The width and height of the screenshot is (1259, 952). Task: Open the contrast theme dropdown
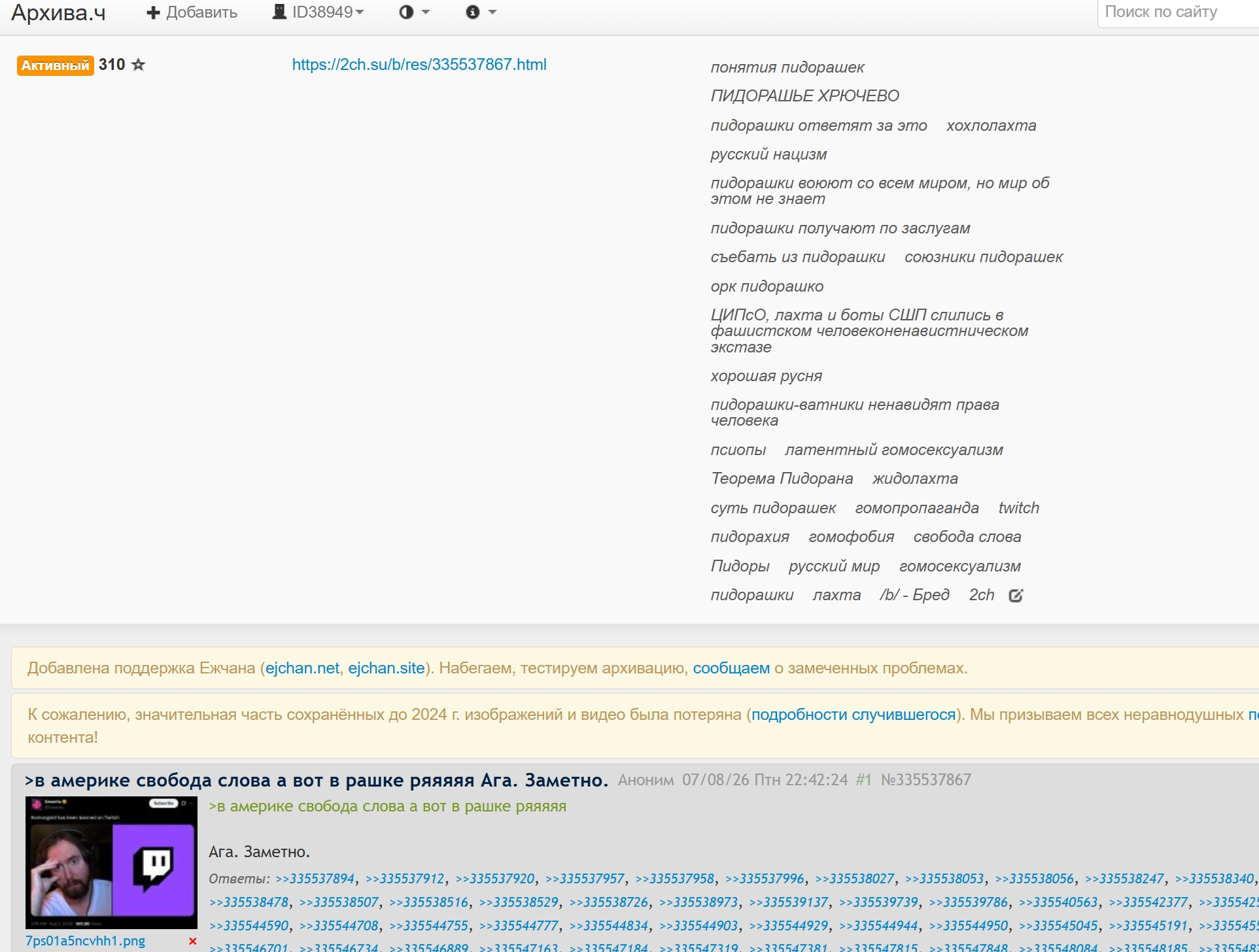pos(415,12)
